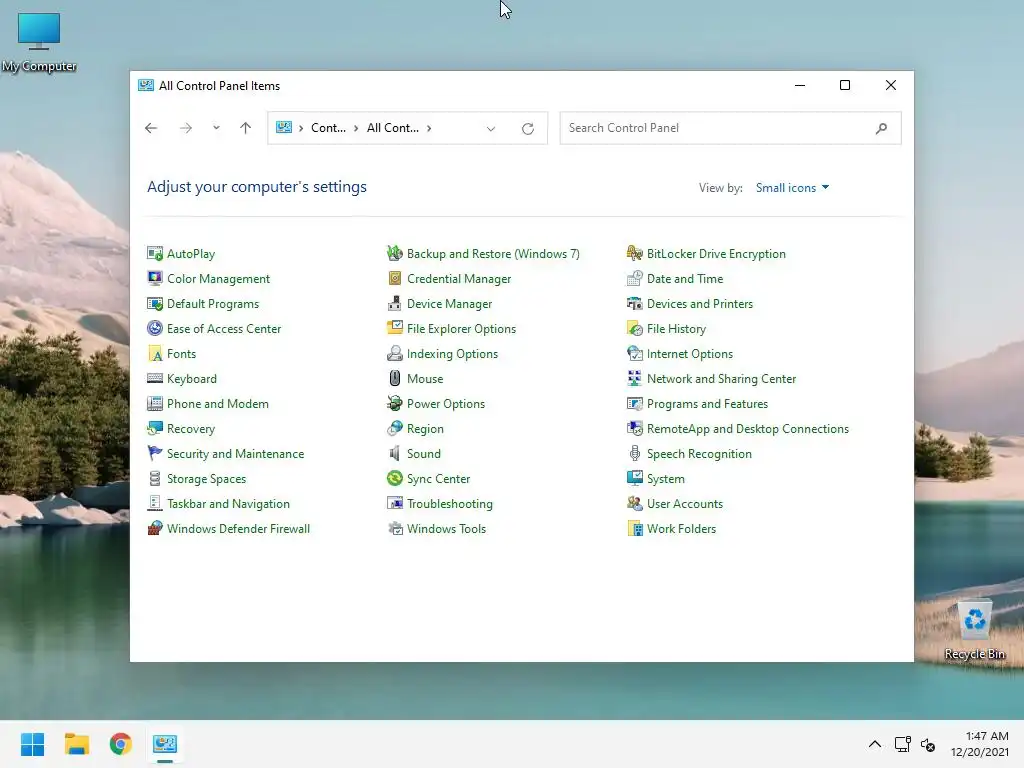The height and width of the screenshot is (768, 1024).
Task: Select the Ease of Access Center icon
Action: 155,328
